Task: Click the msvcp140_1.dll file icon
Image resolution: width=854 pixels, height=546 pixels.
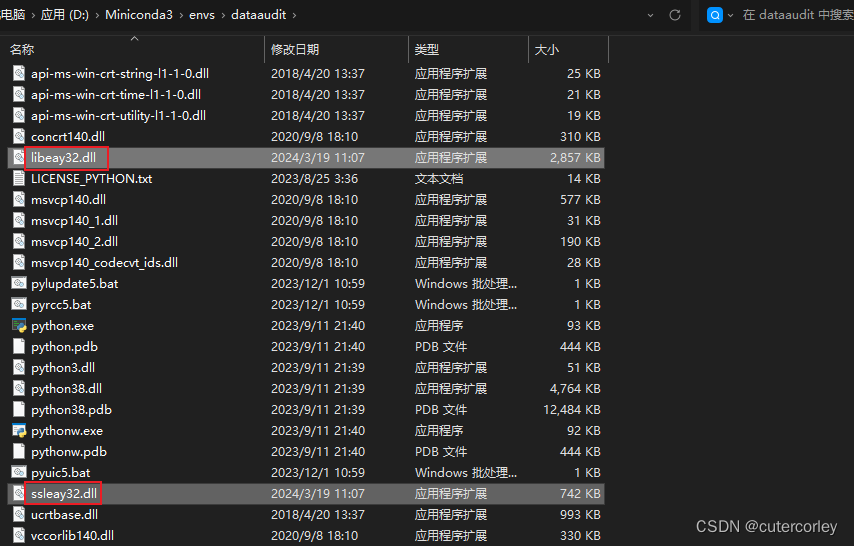Action: pos(19,221)
